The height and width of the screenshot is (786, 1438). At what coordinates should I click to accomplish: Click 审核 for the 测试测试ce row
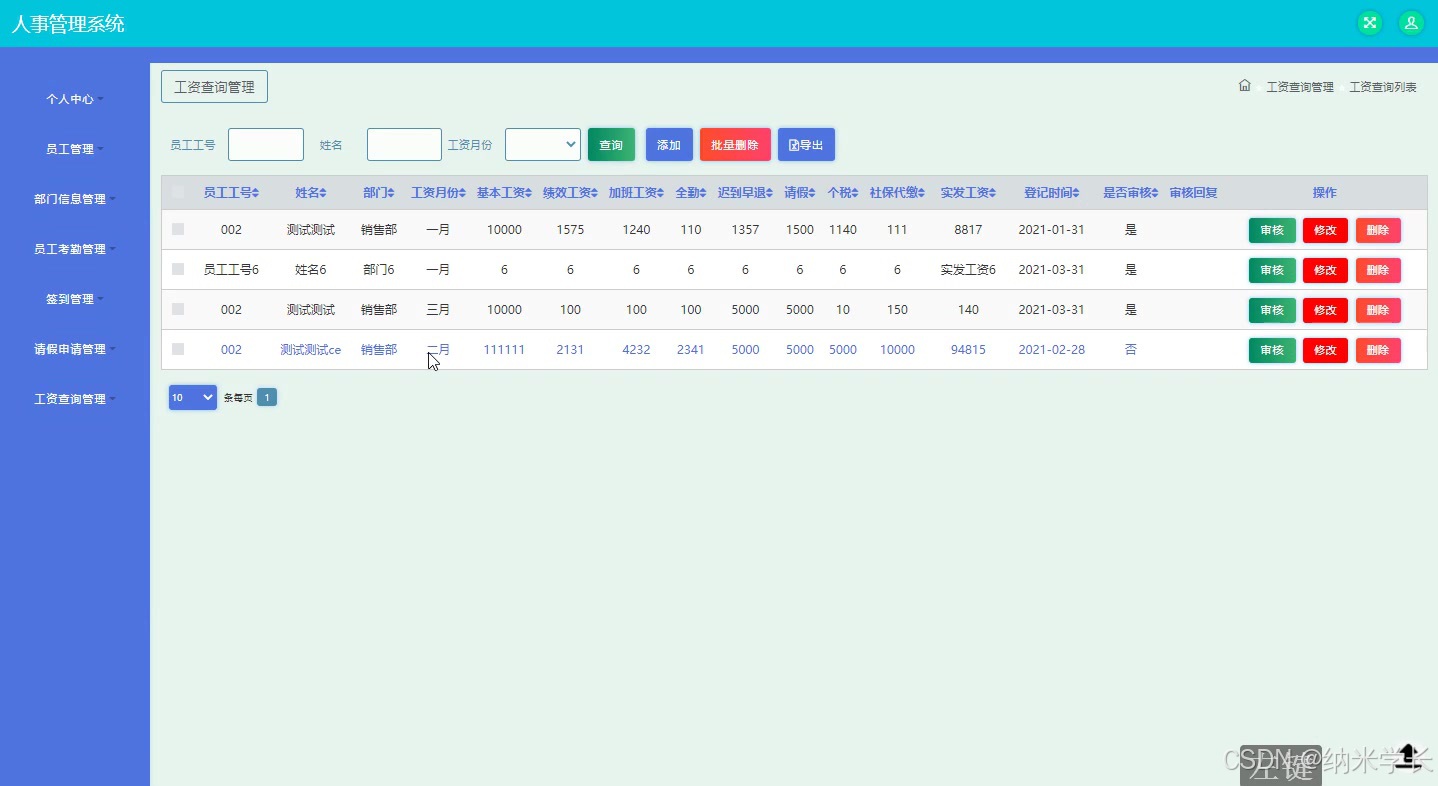click(x=1272, y=350)
